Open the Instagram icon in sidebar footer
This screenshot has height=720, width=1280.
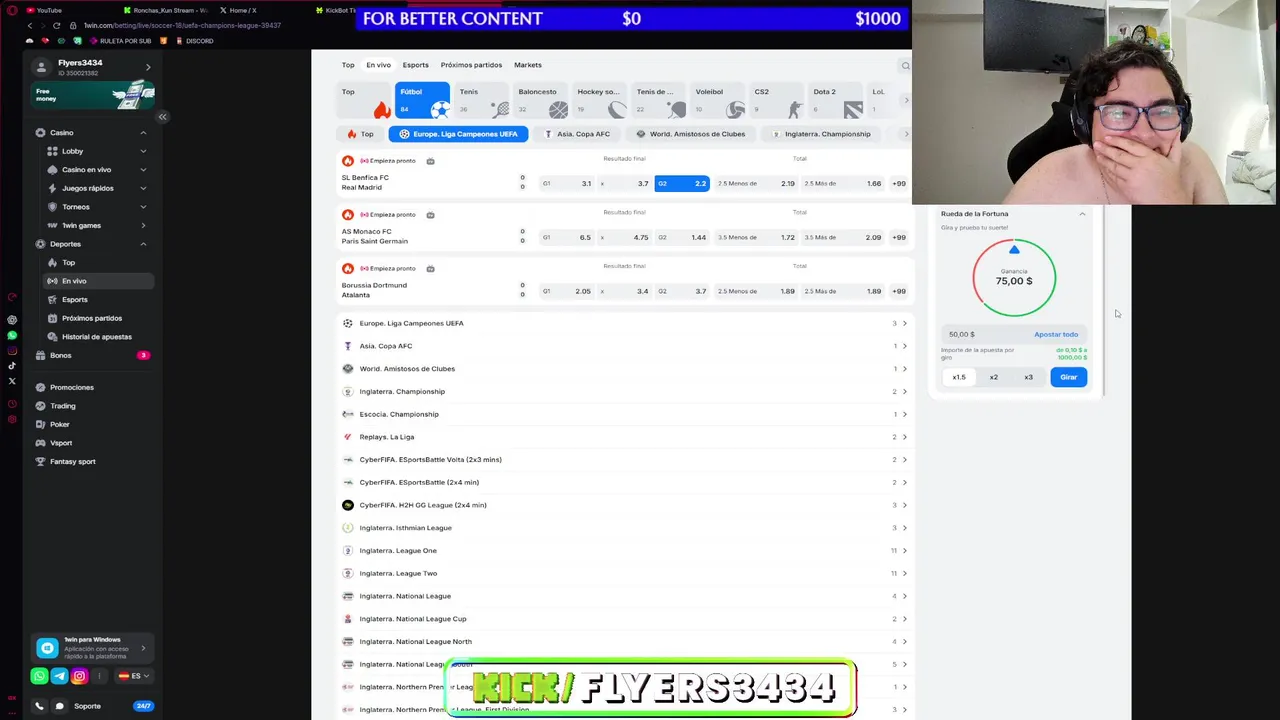79,676
